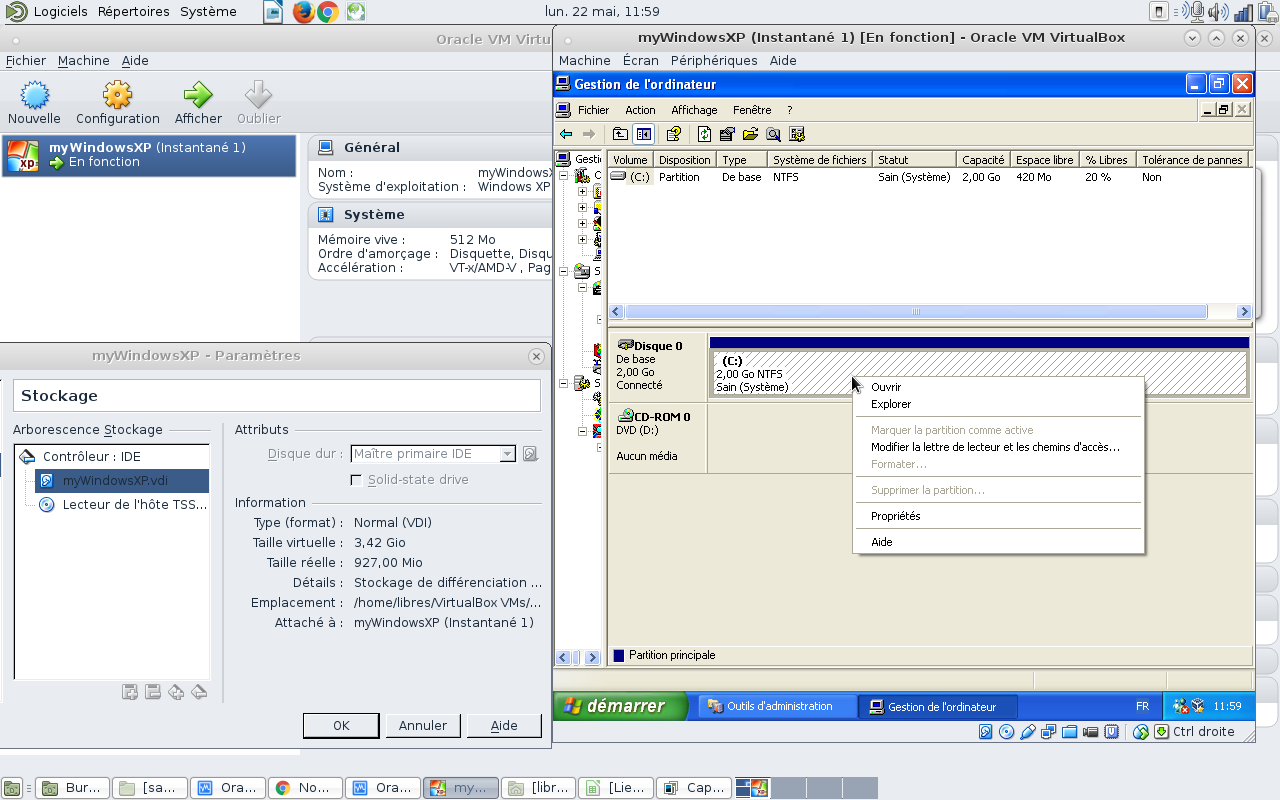
Task: Open the Logiciels menu in top panel
Action: tap(61, 12)
